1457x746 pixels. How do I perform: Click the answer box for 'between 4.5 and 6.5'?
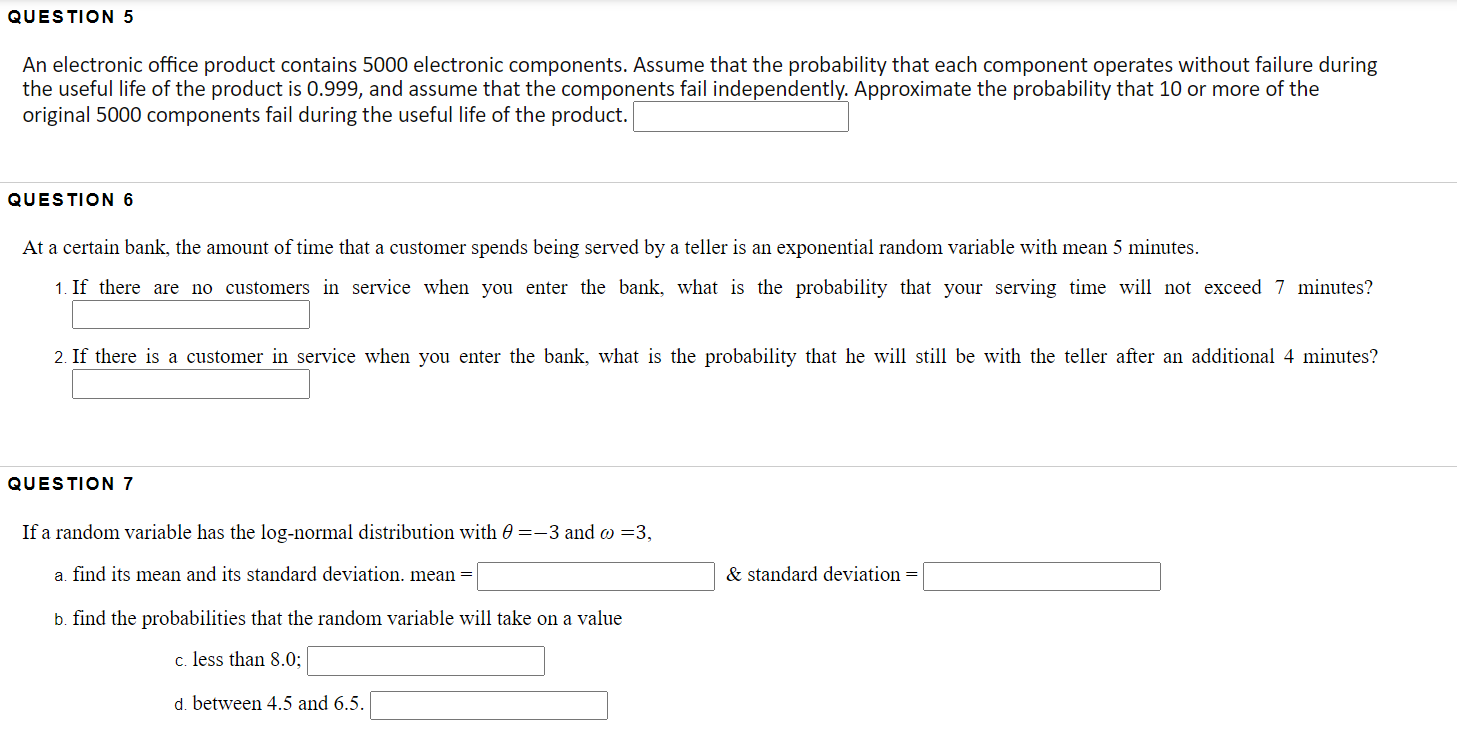[488, 705]
